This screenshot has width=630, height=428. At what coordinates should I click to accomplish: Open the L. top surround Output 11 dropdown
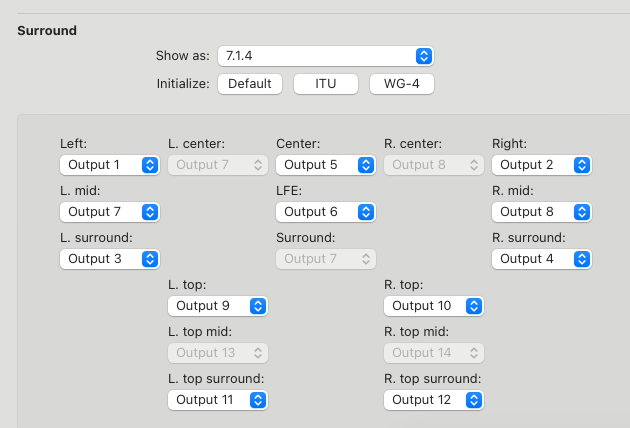[218, 400]
